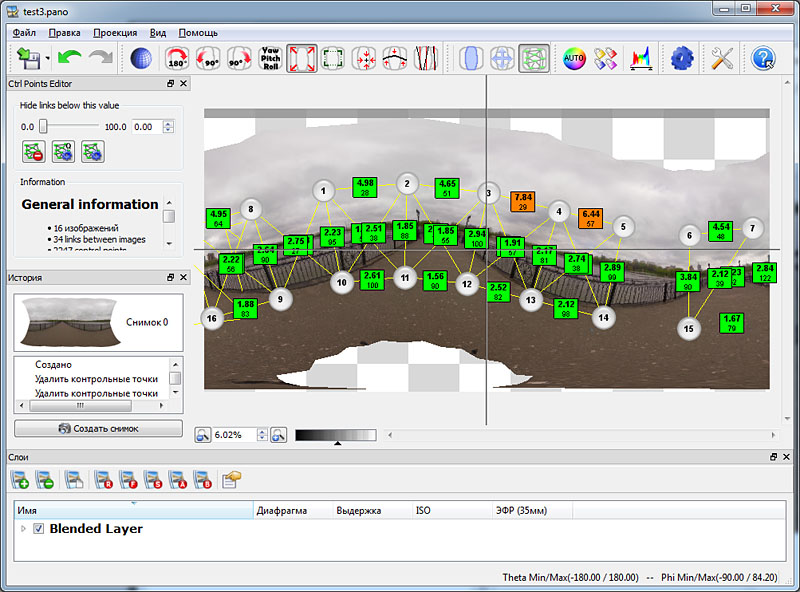This screenshot has height=592, width=800.
Task: Increase zoom percentage using the stepper up arrow
Action: tap(262, 432)
